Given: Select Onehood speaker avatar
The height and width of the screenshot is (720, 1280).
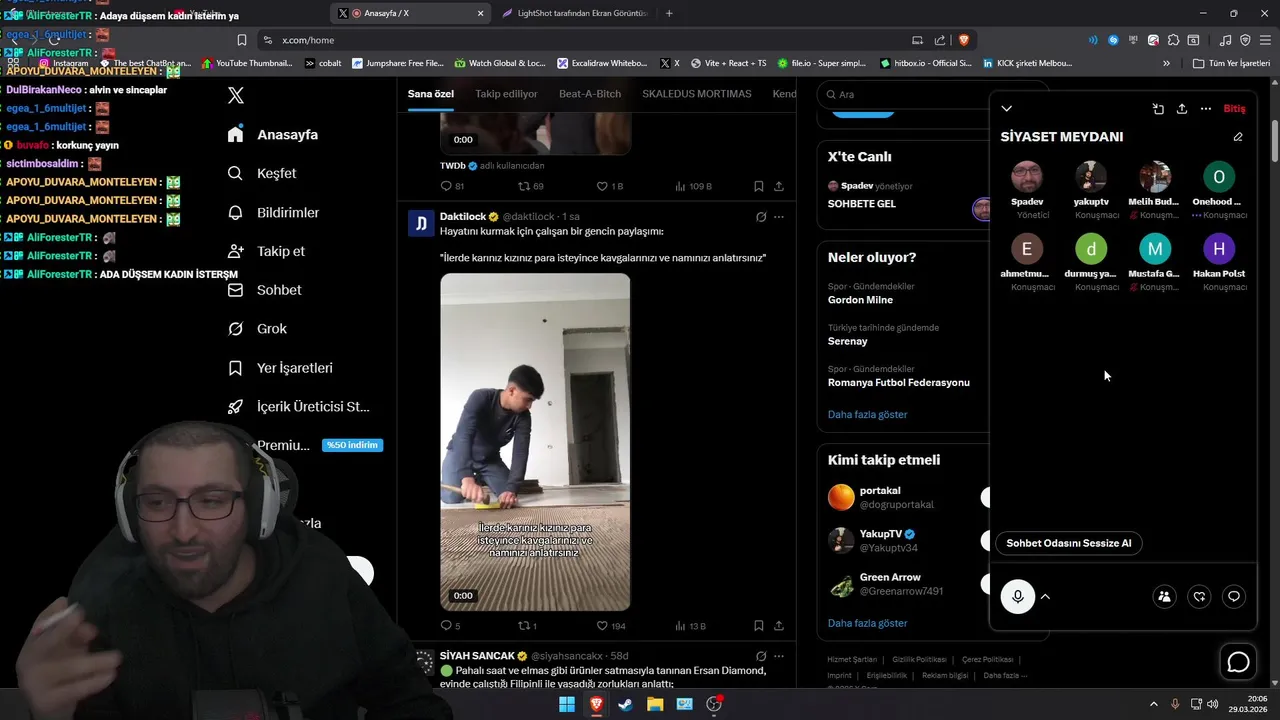Looking at the screenshot, I should point(1219,177).
